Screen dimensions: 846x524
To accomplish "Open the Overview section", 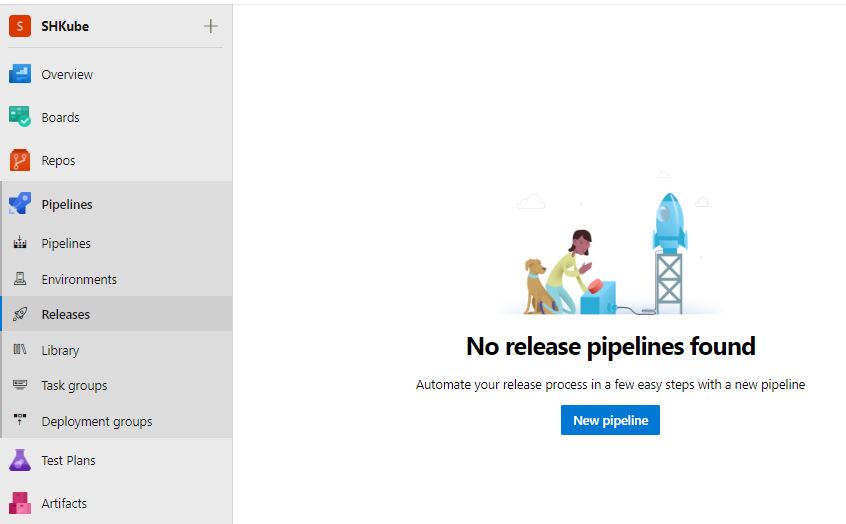I will pos(67,74).
